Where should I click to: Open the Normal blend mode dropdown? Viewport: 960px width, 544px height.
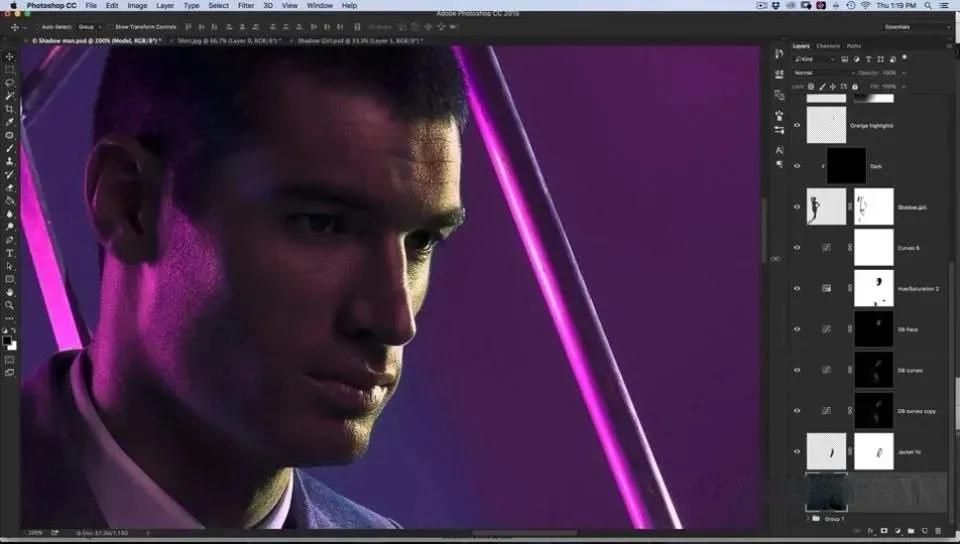823,73
